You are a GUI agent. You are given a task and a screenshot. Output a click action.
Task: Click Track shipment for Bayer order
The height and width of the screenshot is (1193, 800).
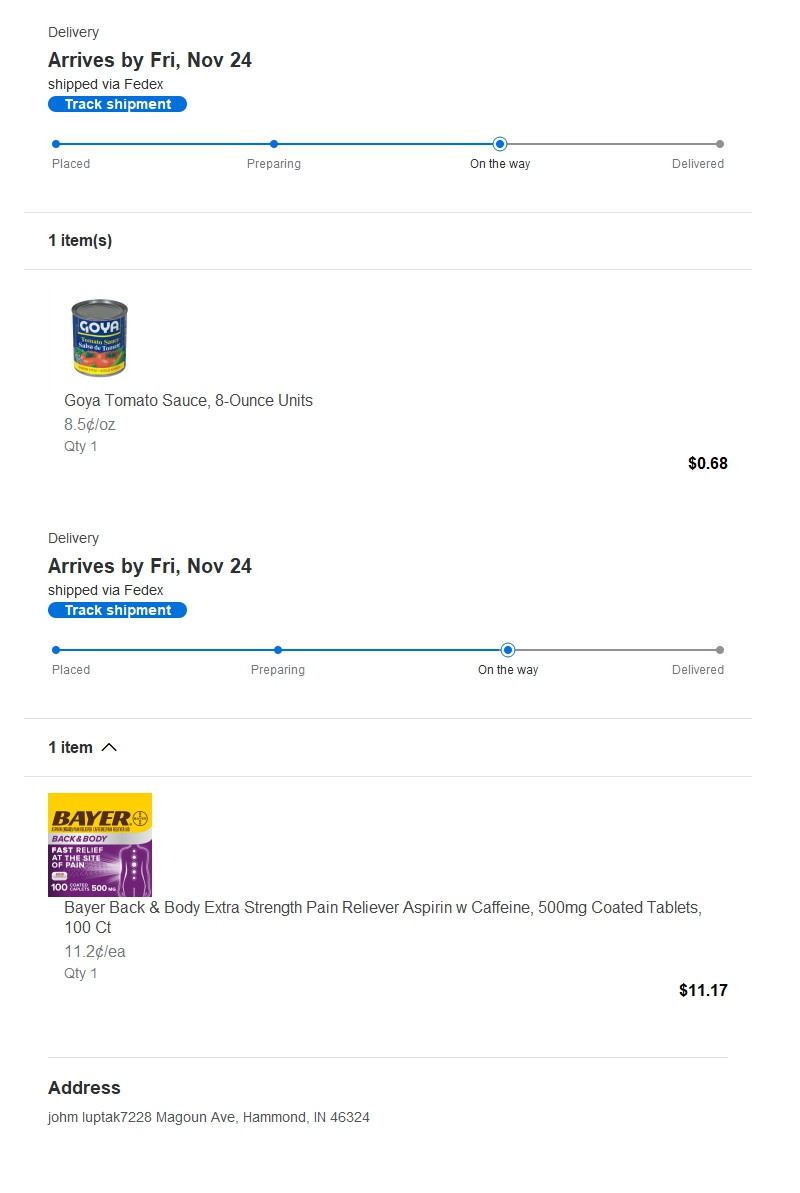(117, 610)
